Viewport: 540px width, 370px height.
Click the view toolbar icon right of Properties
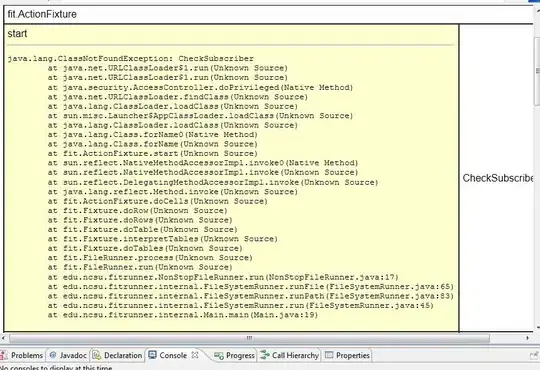click(x=533, y=355)
